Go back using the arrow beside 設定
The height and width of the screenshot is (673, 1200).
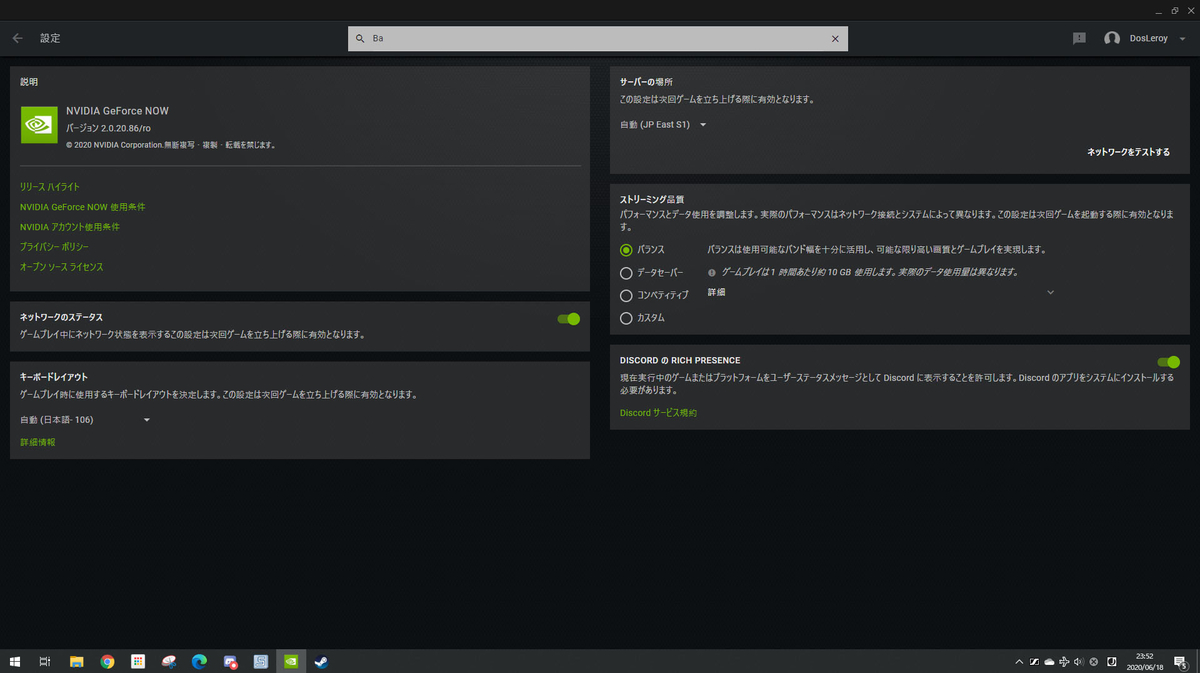[x=18, y=38]
